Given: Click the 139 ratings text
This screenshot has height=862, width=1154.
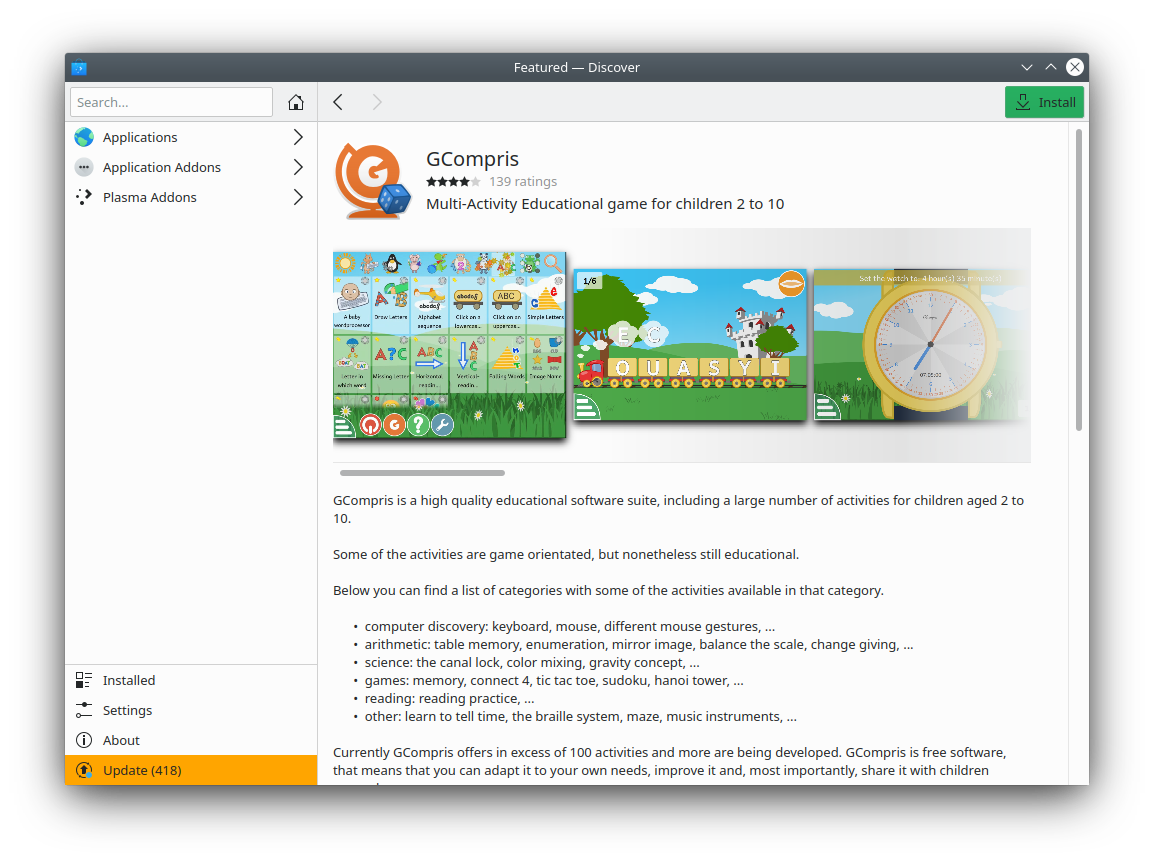Looking at the screenshot, I should (x=523, y=182).
